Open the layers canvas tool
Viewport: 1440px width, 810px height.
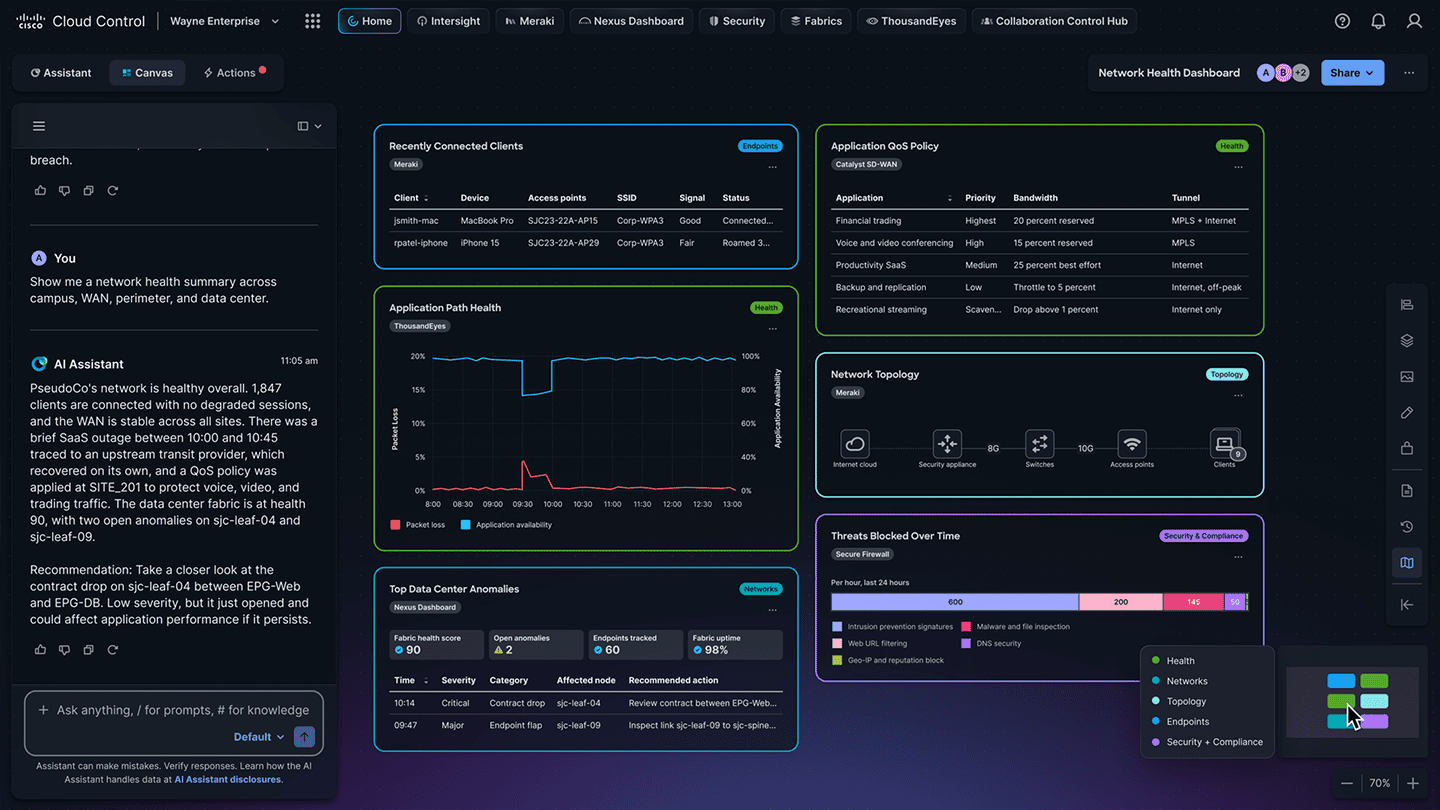tap(1407, 341)
